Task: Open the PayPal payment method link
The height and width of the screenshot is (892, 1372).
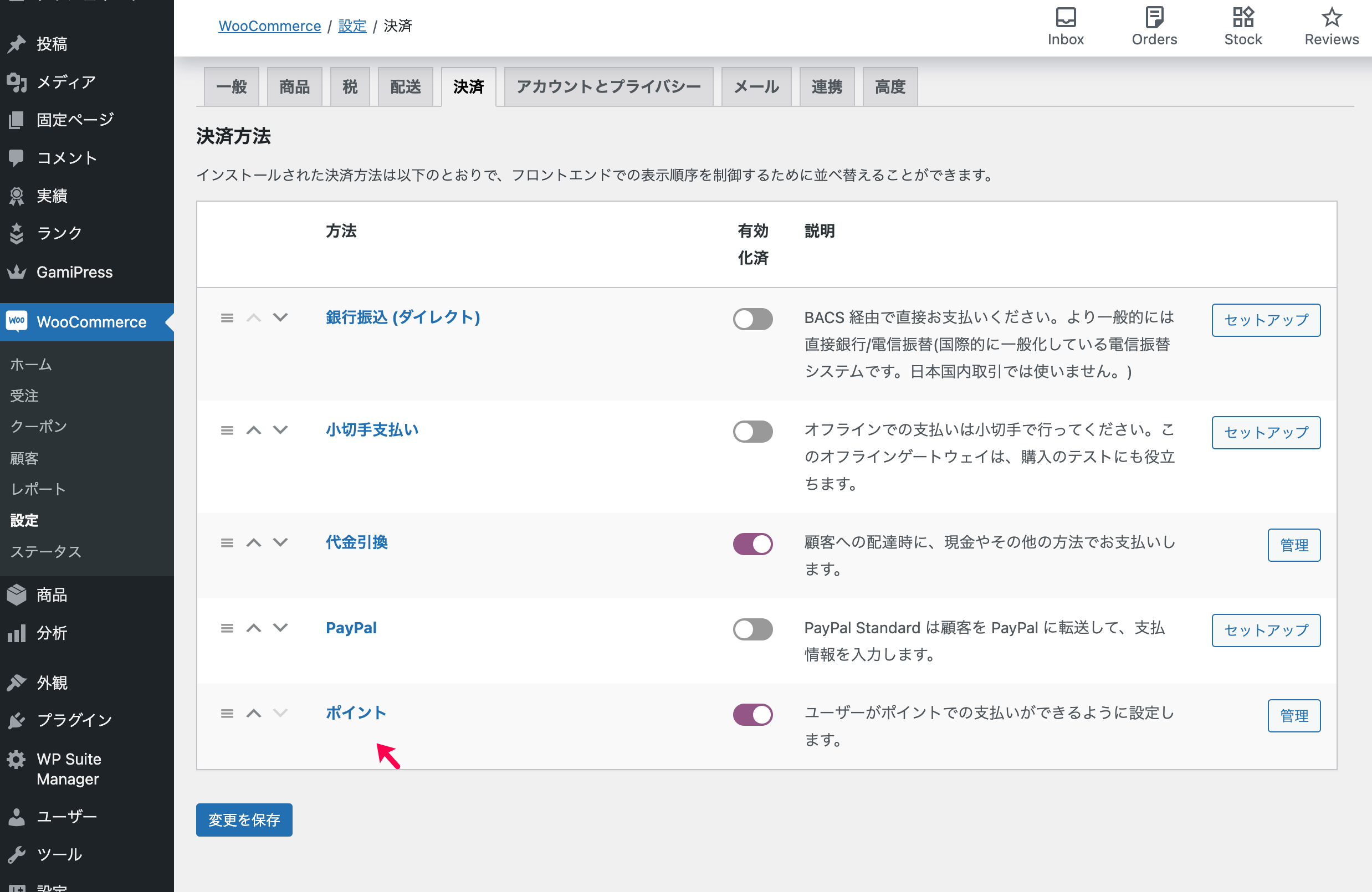Action: [351, 628]
